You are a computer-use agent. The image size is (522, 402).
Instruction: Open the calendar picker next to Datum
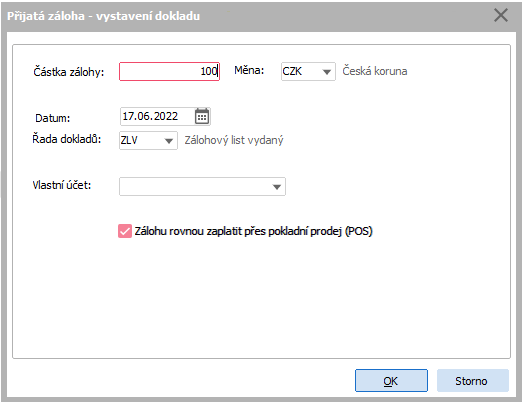[x=202, y=116]
